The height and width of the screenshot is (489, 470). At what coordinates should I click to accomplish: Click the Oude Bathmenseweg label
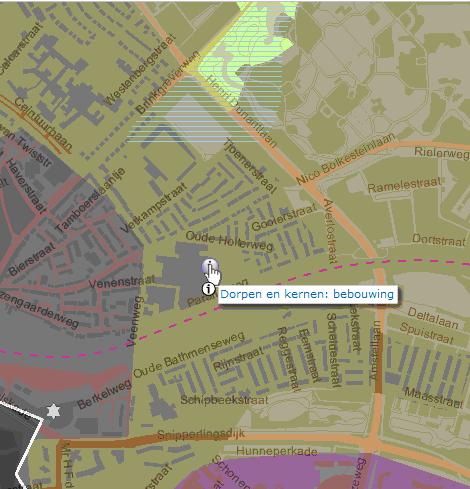click(x=189, y=355)
